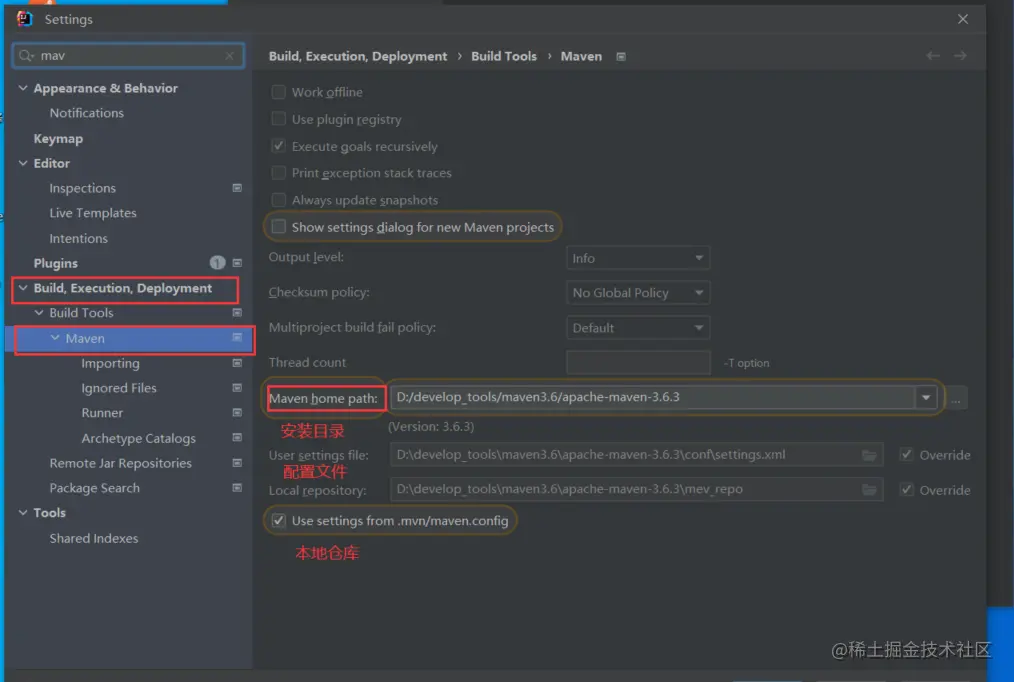The width and height of the screenshot is (1014, 682).
Task: Click project icon on Maven tree row
Action: 237,337
